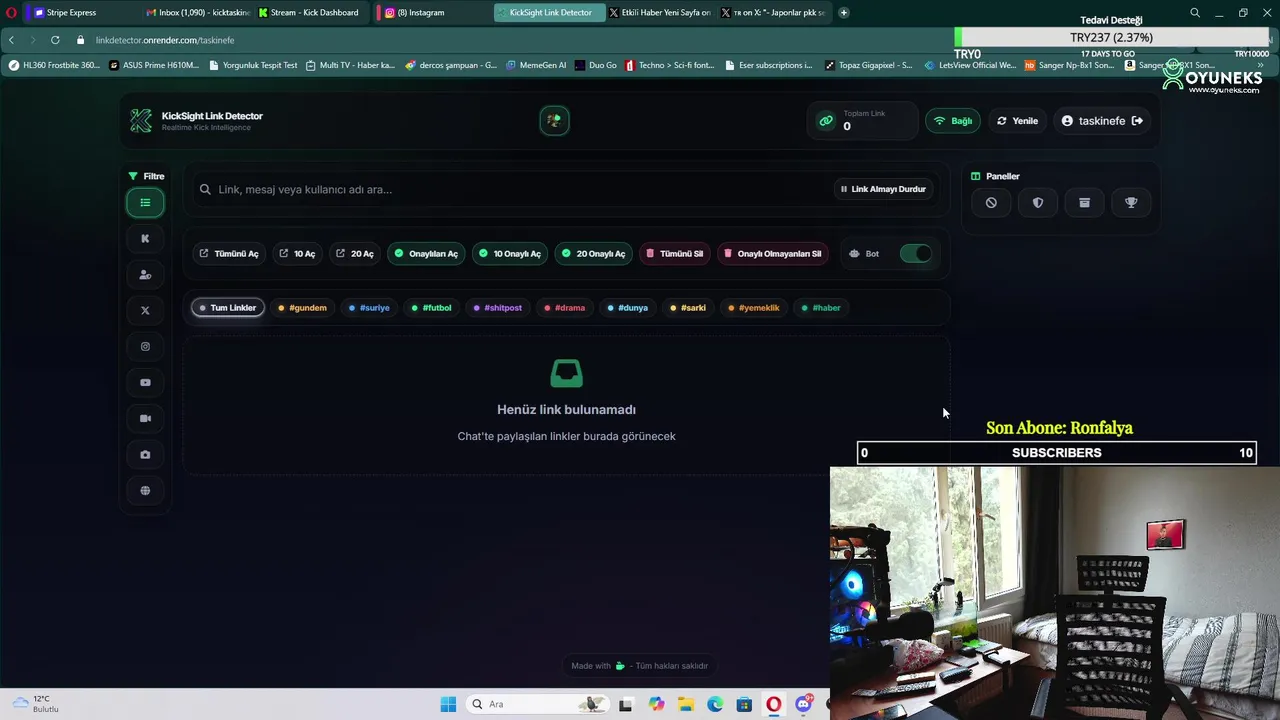
Task: Select the #gundem tag filter
Action: 302,308
